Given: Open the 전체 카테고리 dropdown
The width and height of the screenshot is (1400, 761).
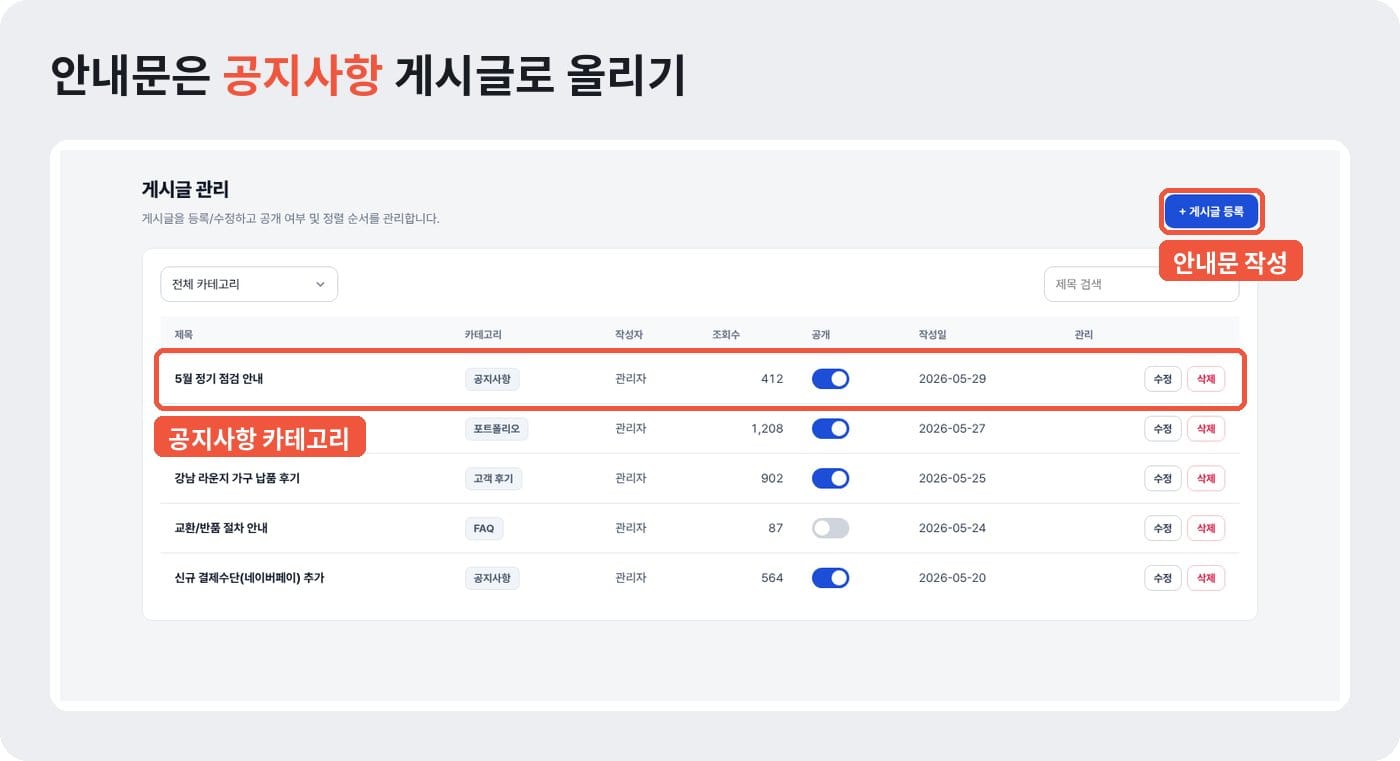Looking at the screenshot, I should (x=249, y=284).
